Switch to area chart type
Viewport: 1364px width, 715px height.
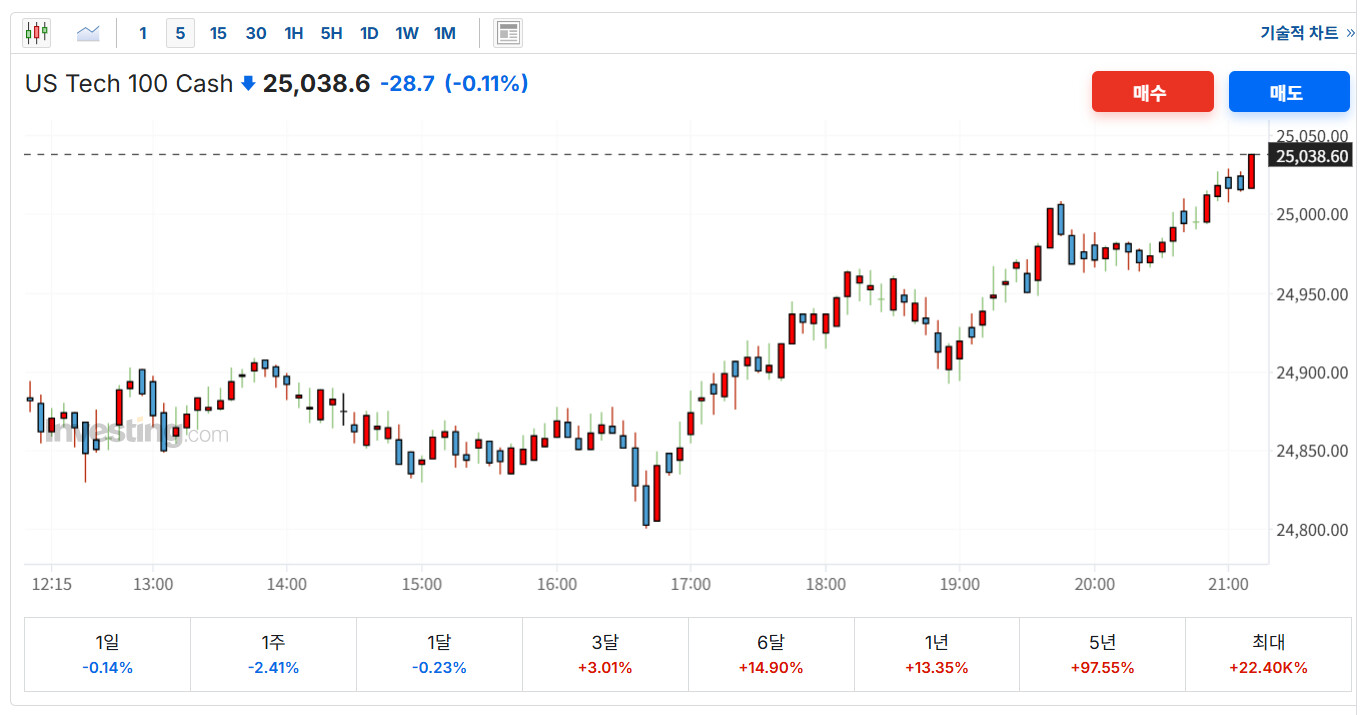click(x=88, y=33)
